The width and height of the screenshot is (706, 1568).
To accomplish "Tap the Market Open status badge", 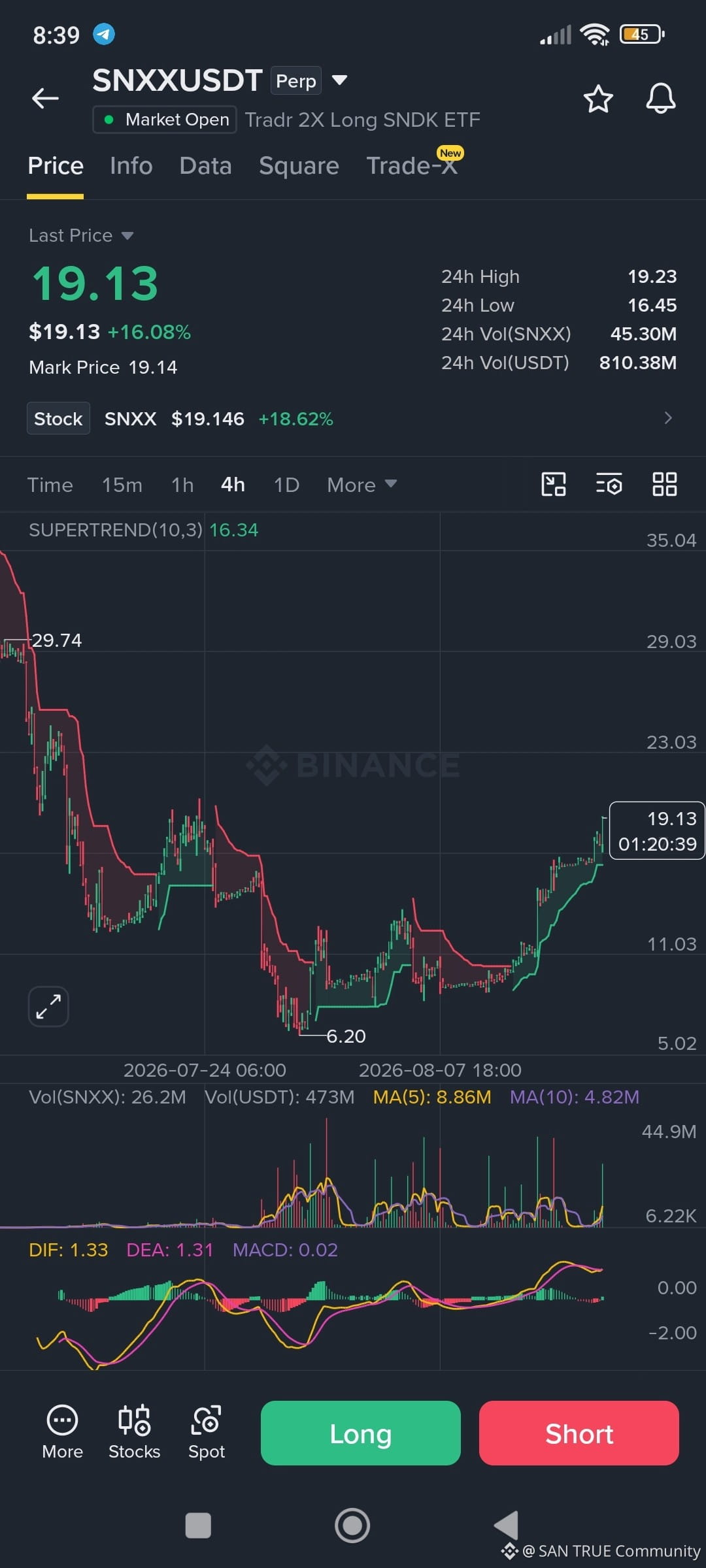I will pyautogui.click(x=165, y=120).
